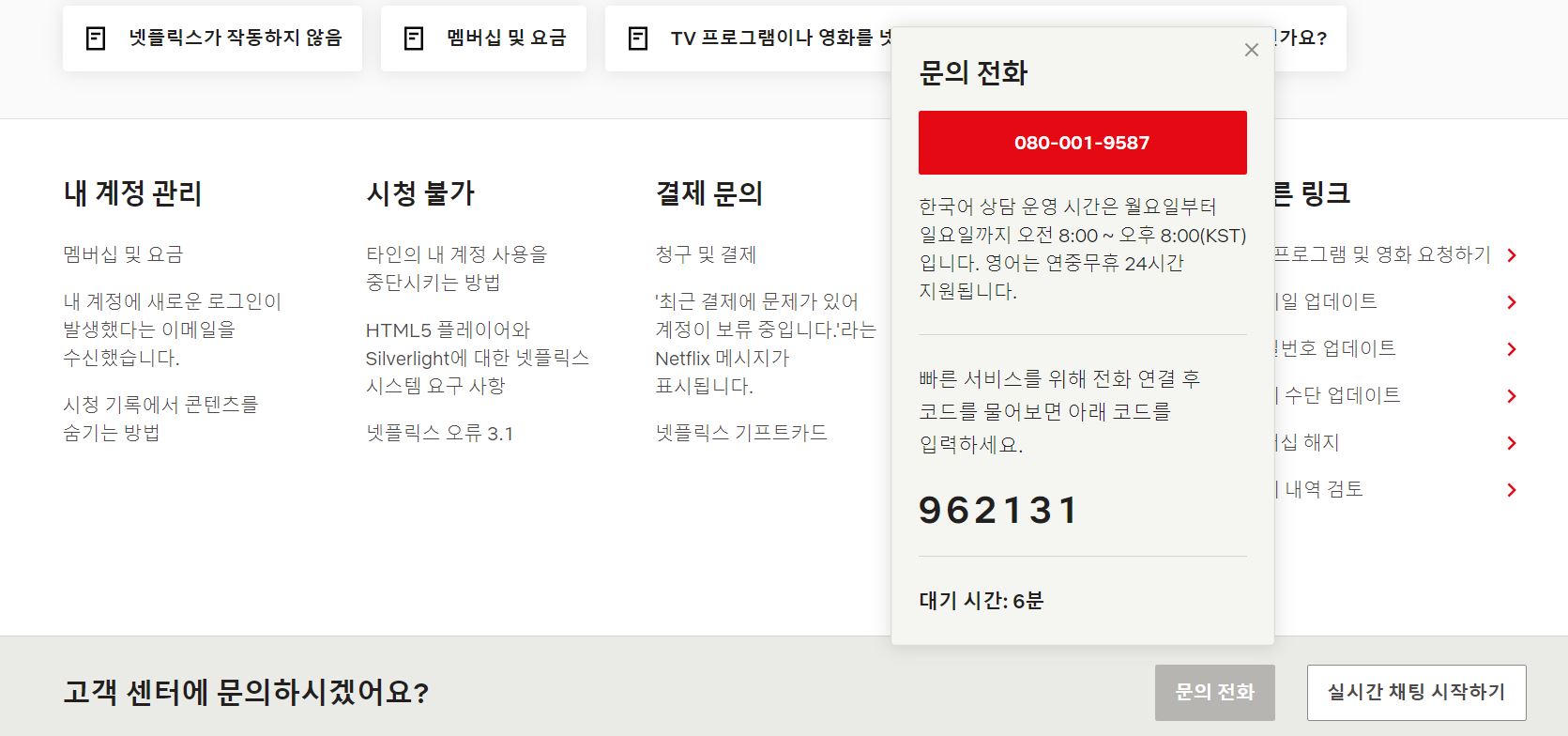The height and width of the screenshot is (736, 1568).
Task: Open the '십 해지' quick link
Action: (1307, 442)
